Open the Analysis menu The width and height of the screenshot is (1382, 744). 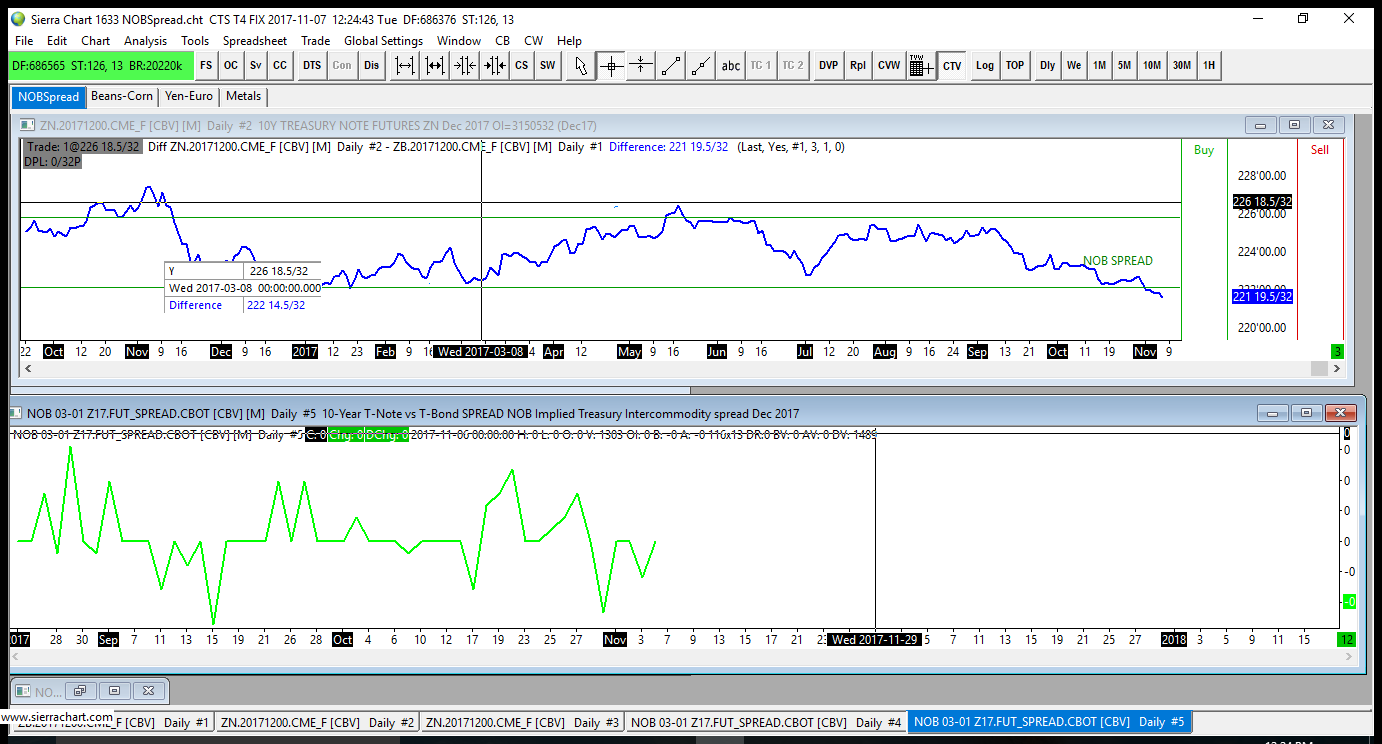(145, 41)
